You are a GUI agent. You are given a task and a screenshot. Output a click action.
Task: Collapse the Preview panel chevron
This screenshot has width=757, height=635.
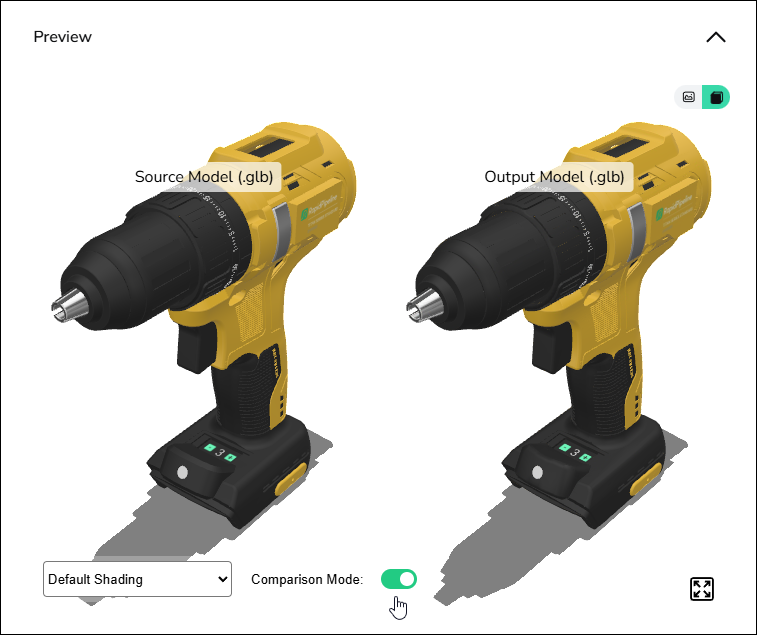tap(716, 38)
